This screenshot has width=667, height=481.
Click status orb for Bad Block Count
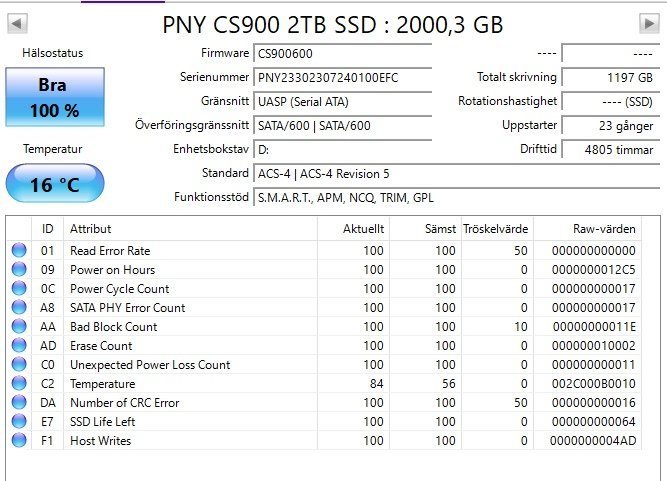point(19,327)
